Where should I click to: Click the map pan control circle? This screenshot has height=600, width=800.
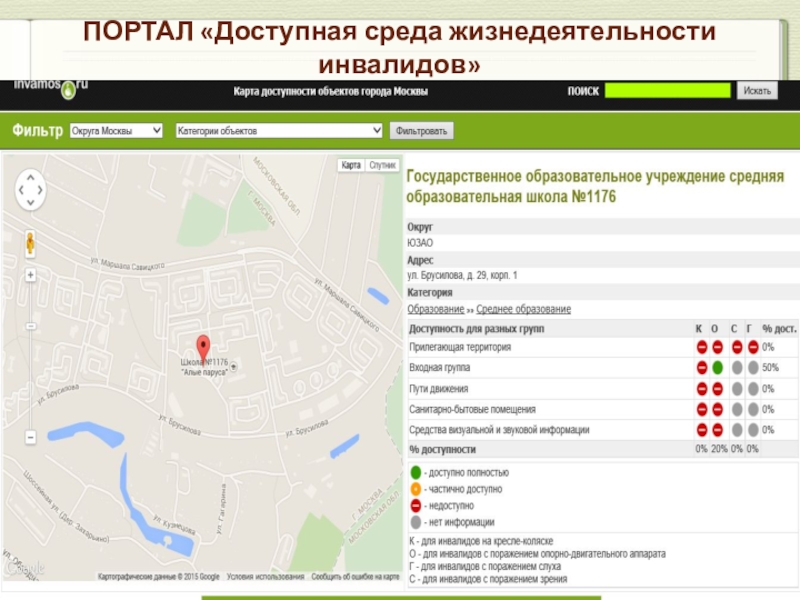(31, 190)
